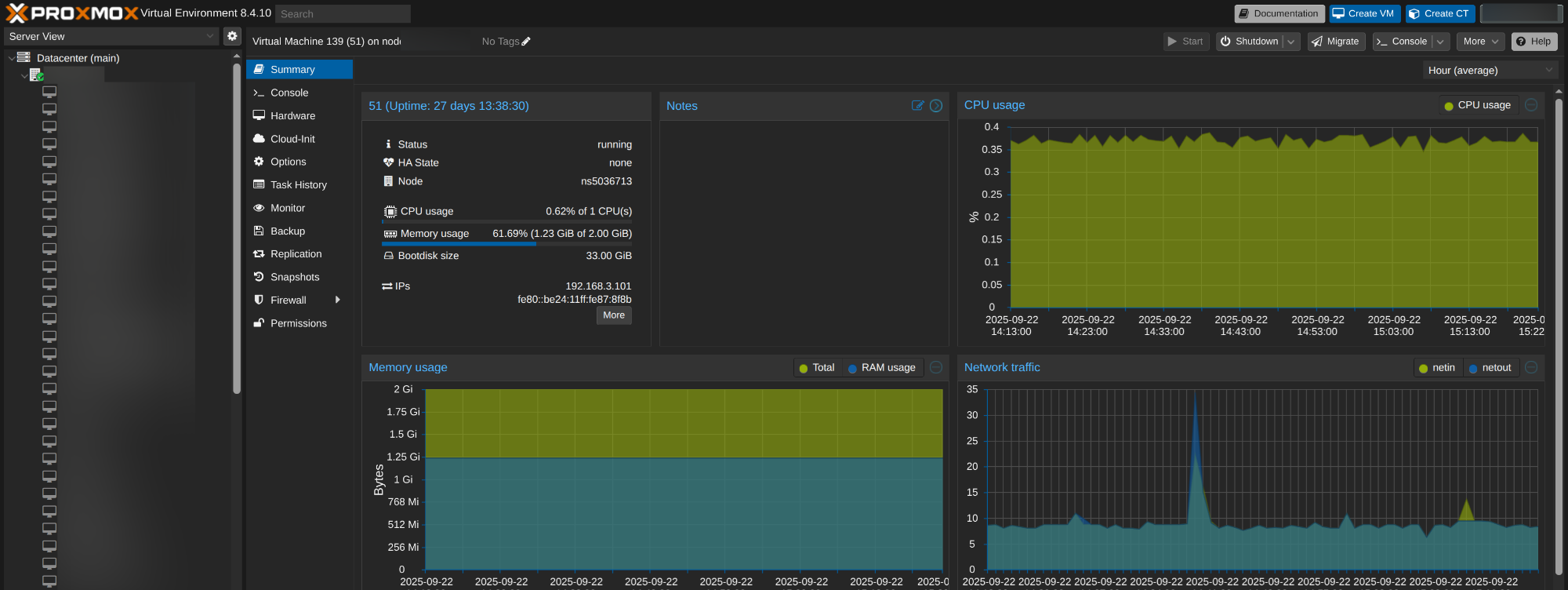Expand the More actions dropdown
This screenshot has width=1568, height=590.
[1480, 42]
